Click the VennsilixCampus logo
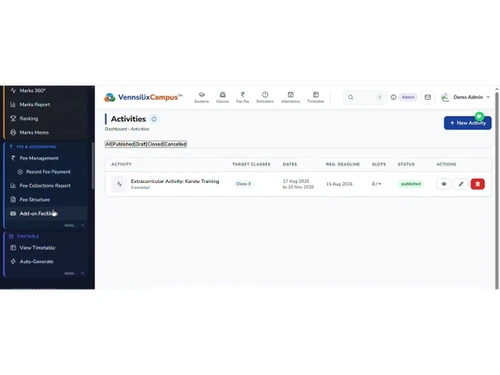The image size is (500, 375). click(x=143, y=97)
